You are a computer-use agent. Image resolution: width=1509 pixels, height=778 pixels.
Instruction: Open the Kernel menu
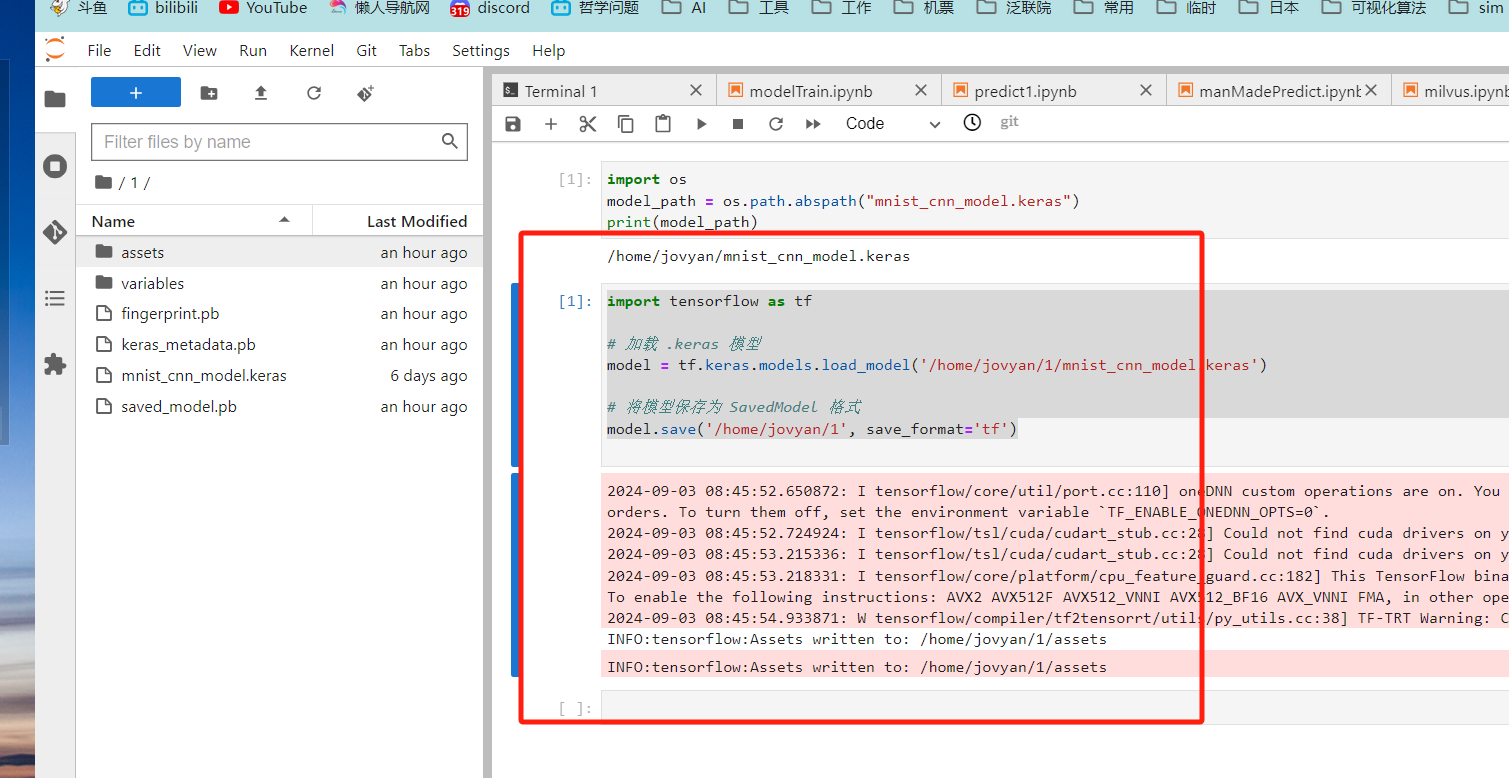(312, 50)
